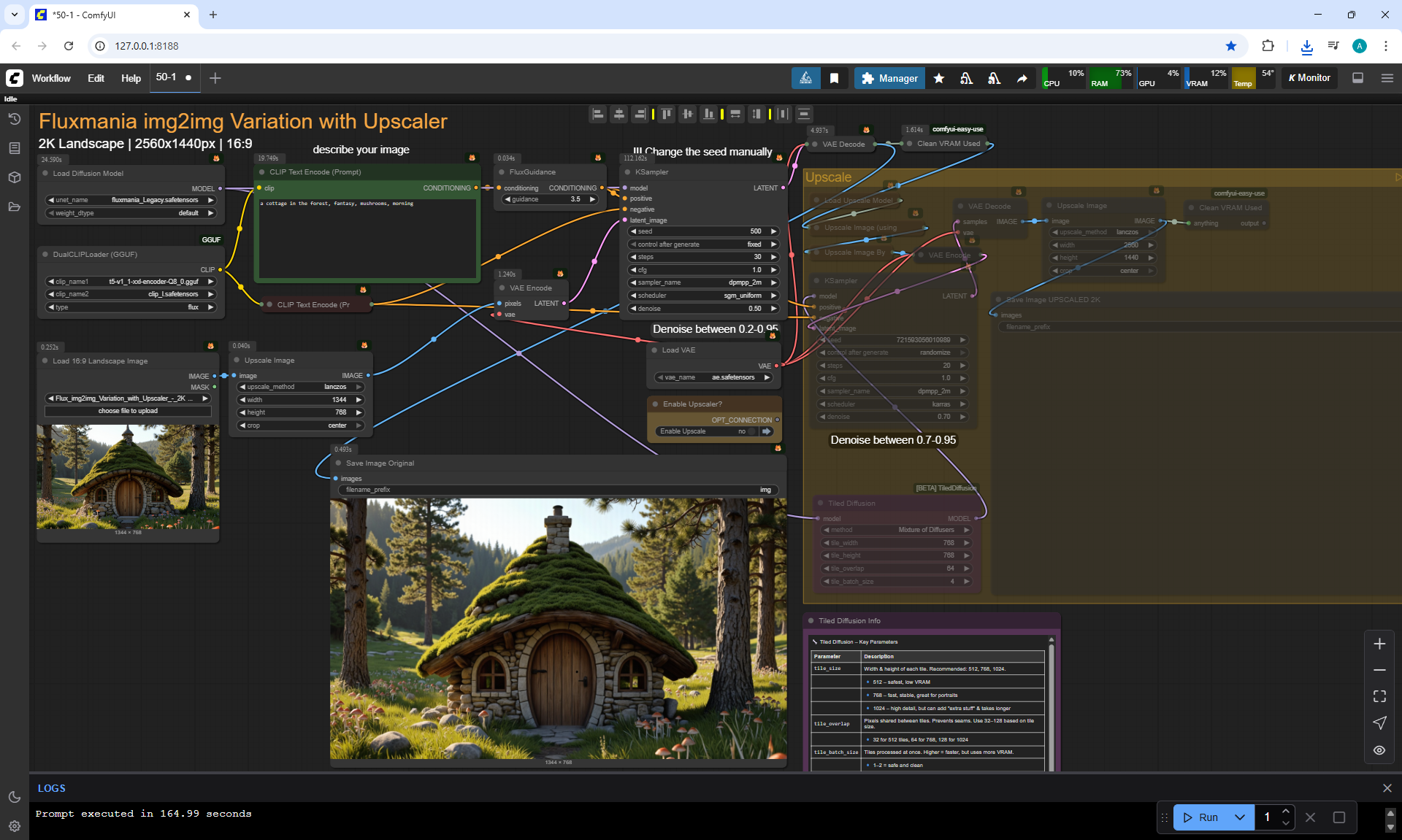Image resolution: width=1402 pixels, height=840 pixels.
Task: Open upscale_method lanczos combo in Upscale Image
Action: [x=301, y=387]
